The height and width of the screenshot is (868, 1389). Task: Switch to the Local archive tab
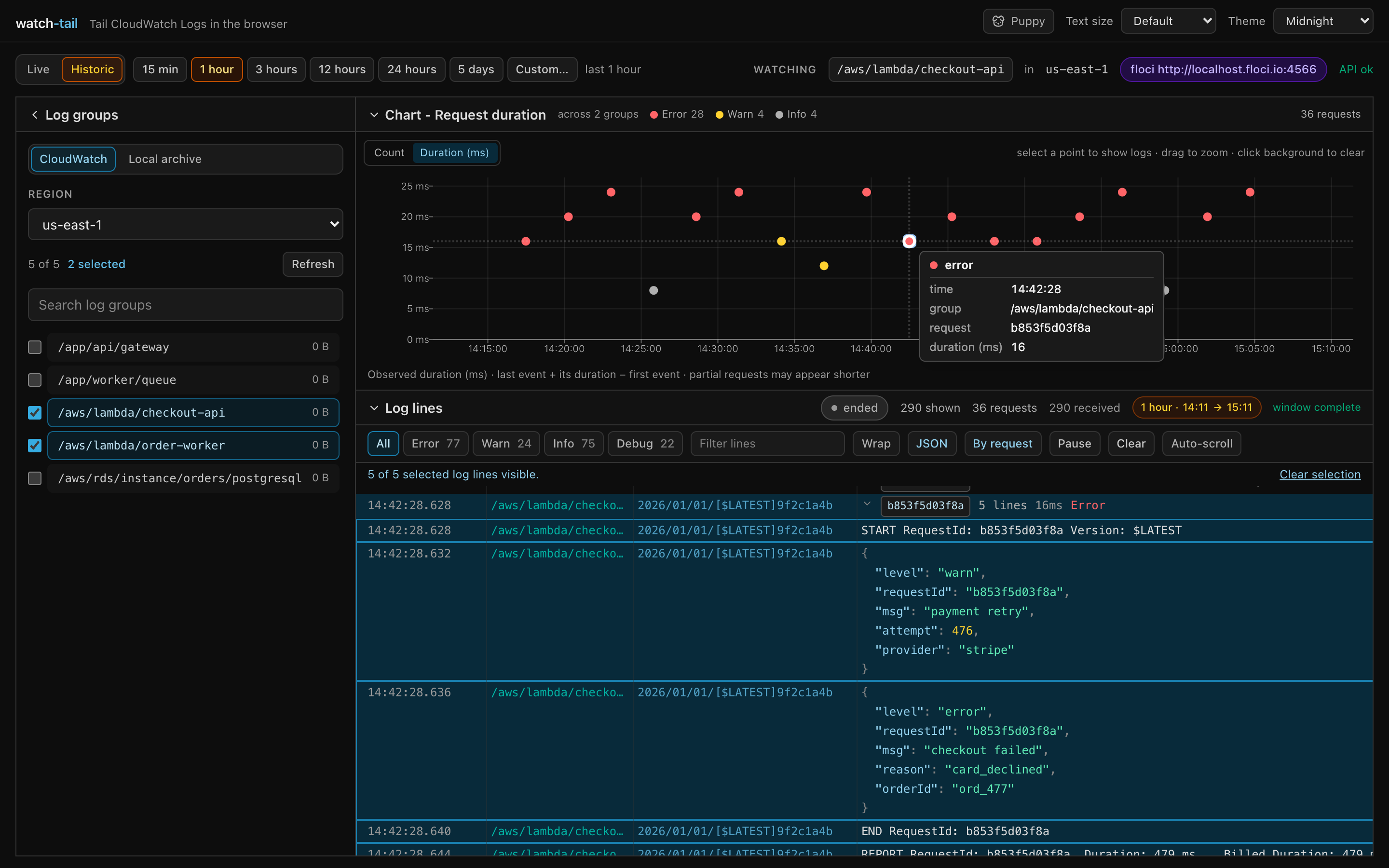pyautogui.click(x=165, y=159)
